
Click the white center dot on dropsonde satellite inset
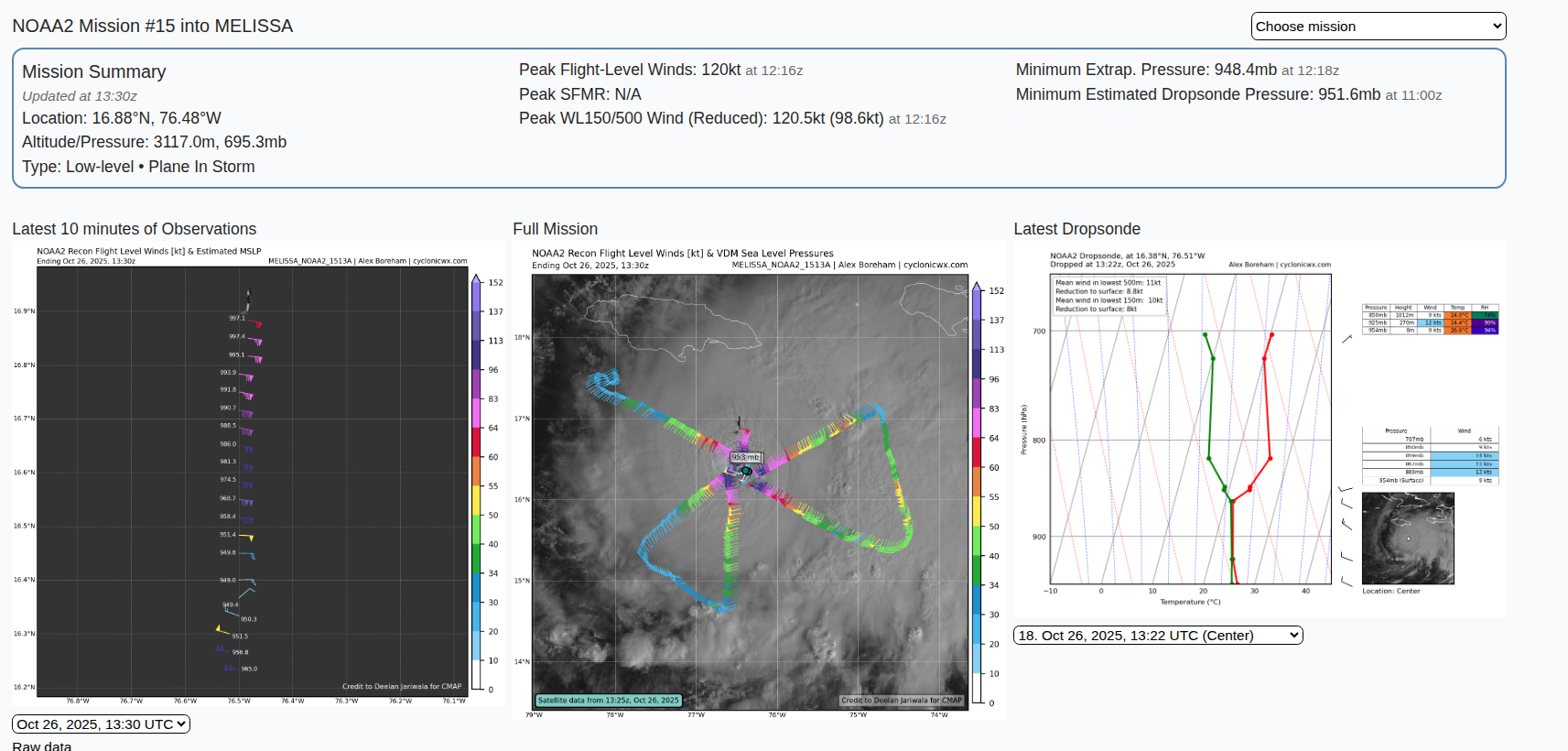pos(1408,539)
